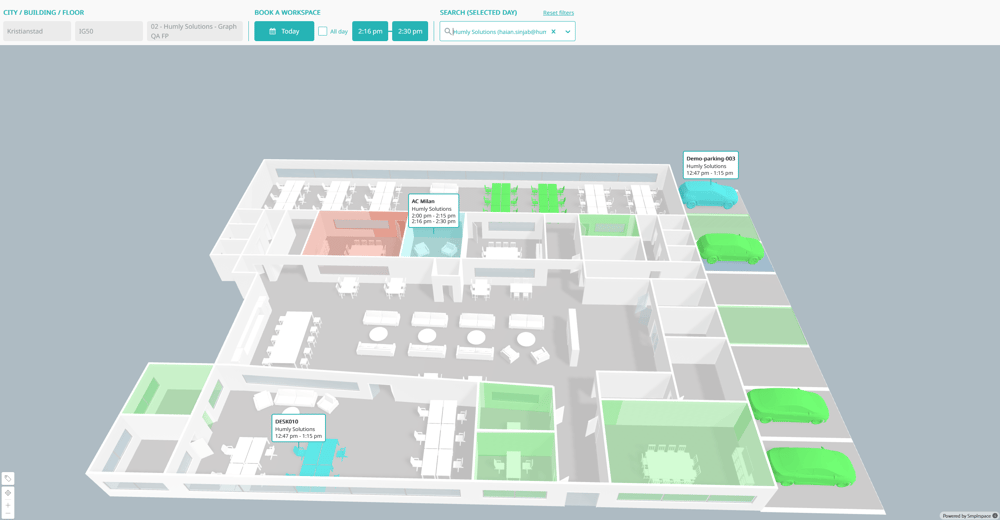Click the Reset filters link
This screenshot has height=520, width=1000.
(559, 13)
